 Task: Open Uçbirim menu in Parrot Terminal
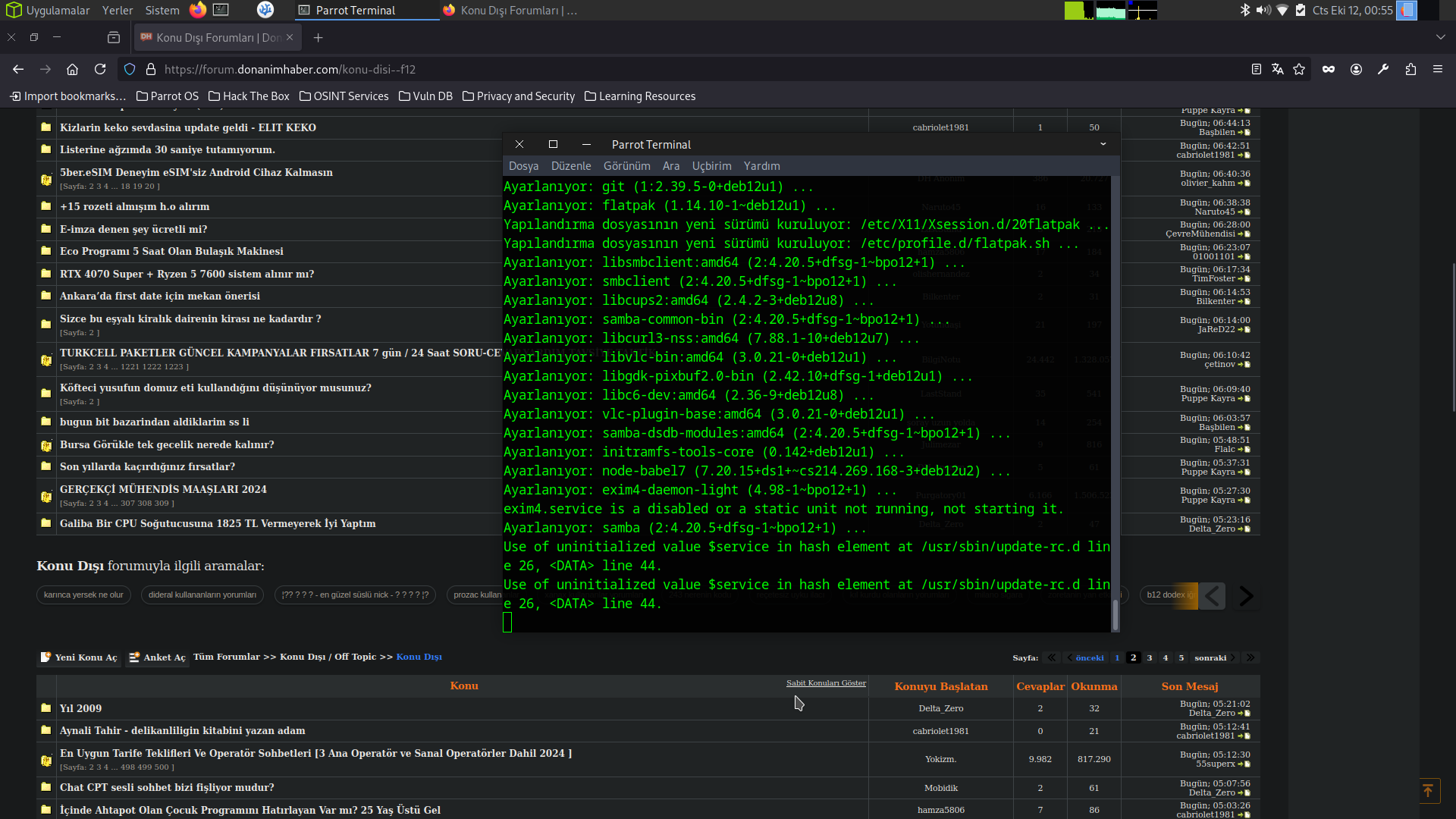(x=712, y=165)
